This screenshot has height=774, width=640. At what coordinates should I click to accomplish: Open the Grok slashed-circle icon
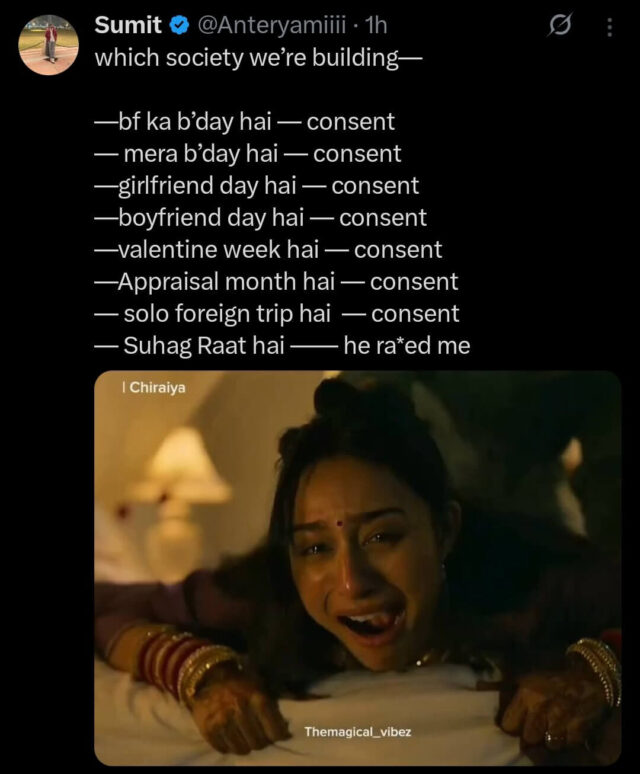pyautogui.click(x=560, y=25)
